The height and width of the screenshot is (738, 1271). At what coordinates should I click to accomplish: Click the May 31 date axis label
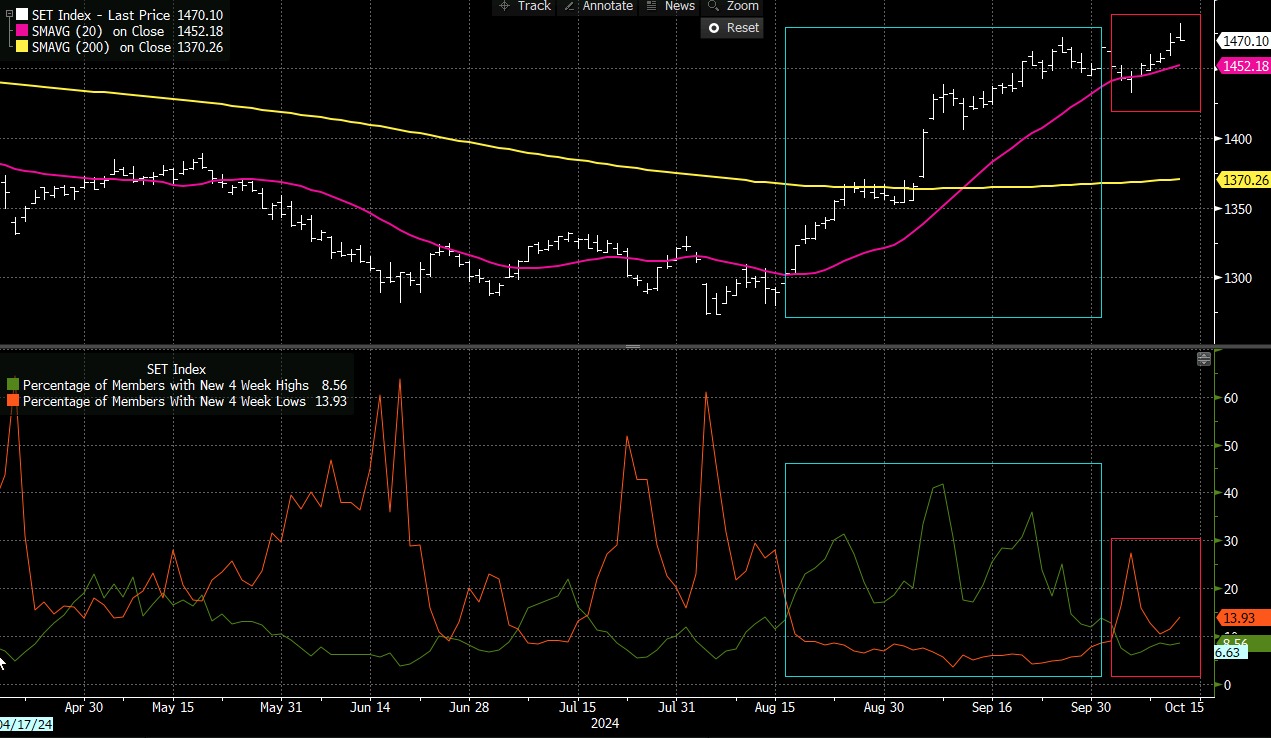click(x=280, y=707)
